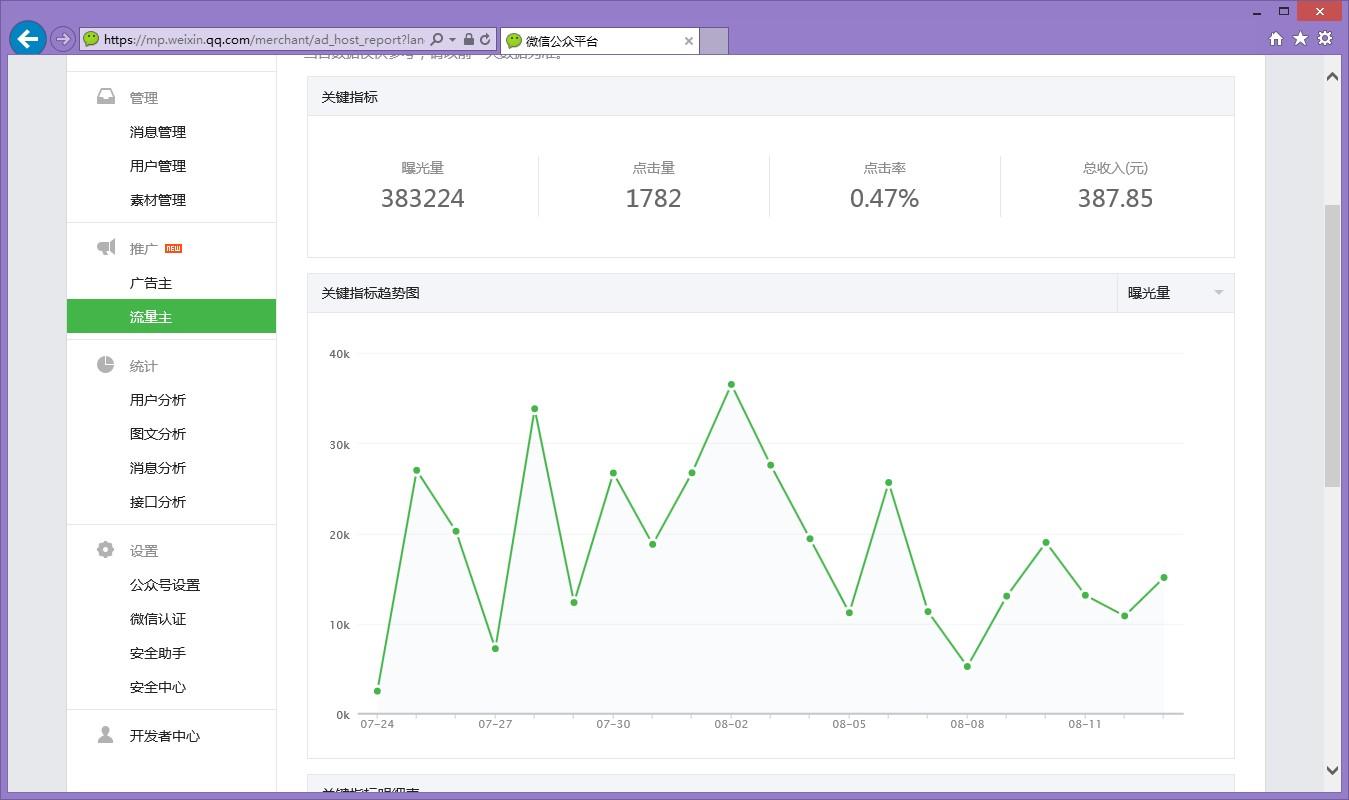Refresh the page with reload icon
This screenshot has height=800, width=1349.
485,40
